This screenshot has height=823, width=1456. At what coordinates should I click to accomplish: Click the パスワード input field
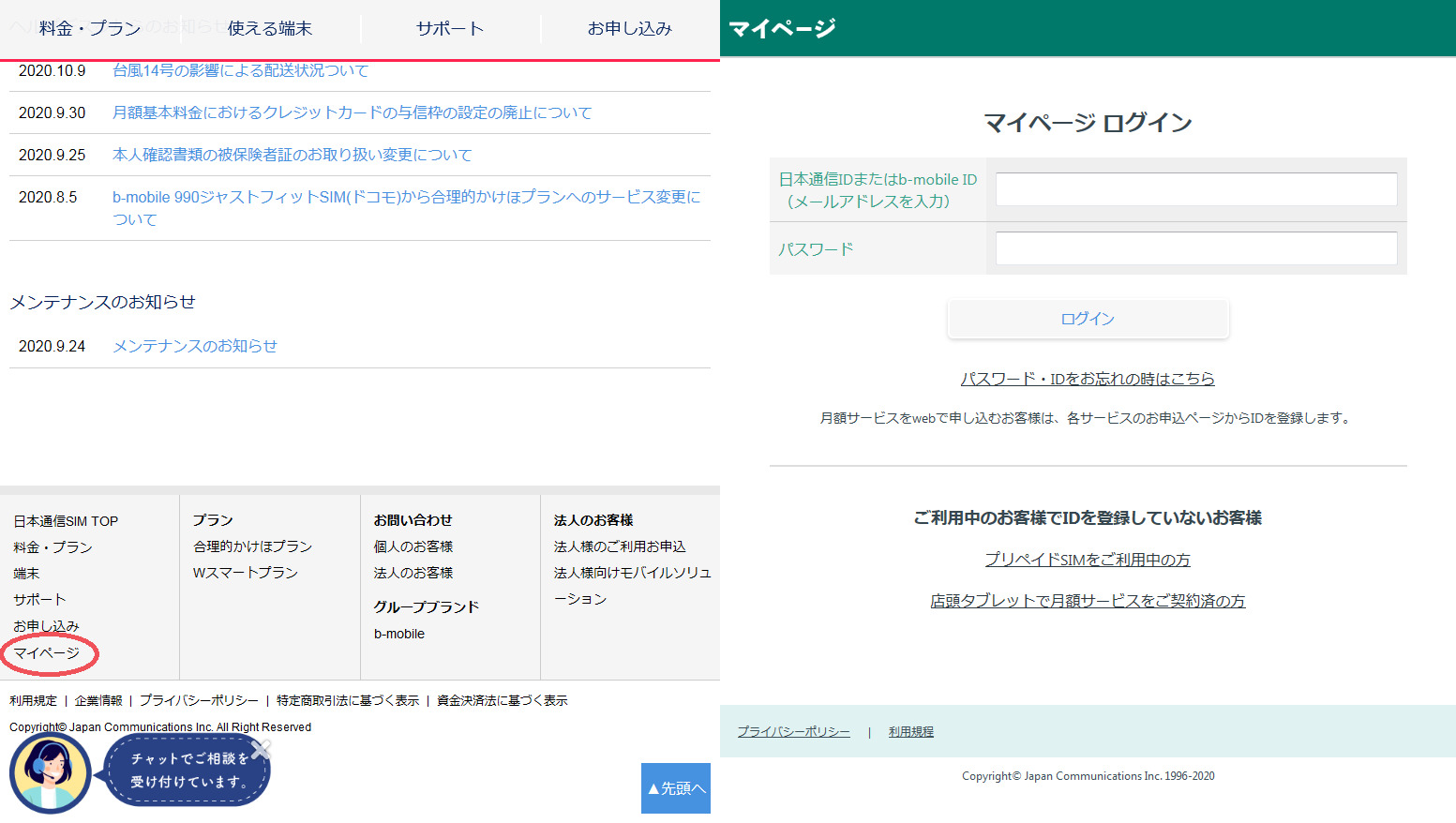1195,249
